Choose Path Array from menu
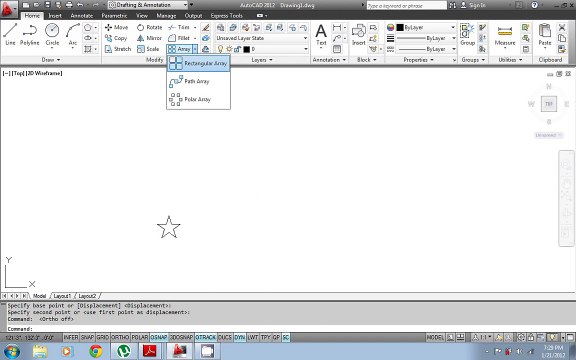This screenshot has width=576, height=360. pyautogui.click(x=198, y=81)
